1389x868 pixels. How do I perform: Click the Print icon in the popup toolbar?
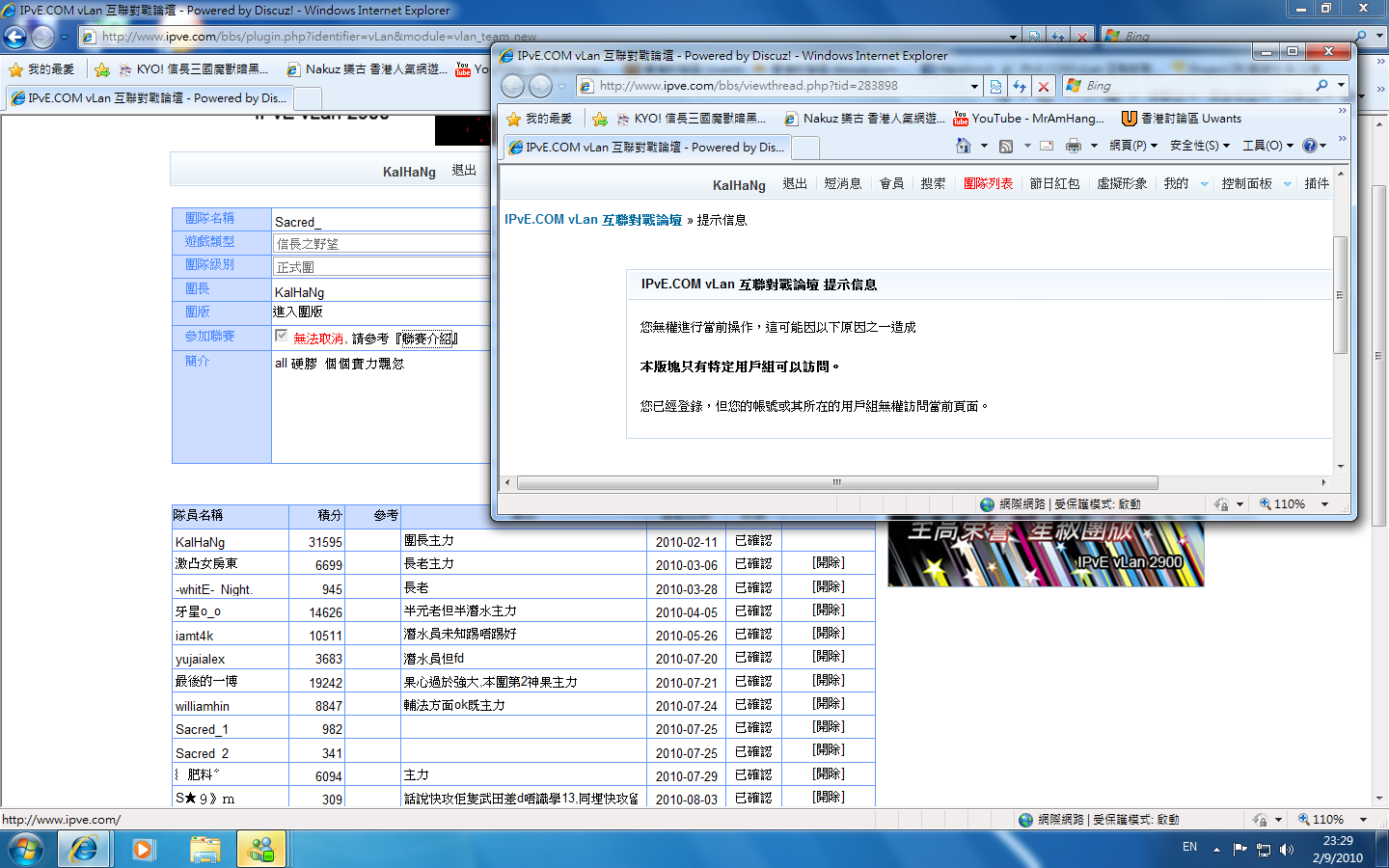click(x=1074, y=146)
